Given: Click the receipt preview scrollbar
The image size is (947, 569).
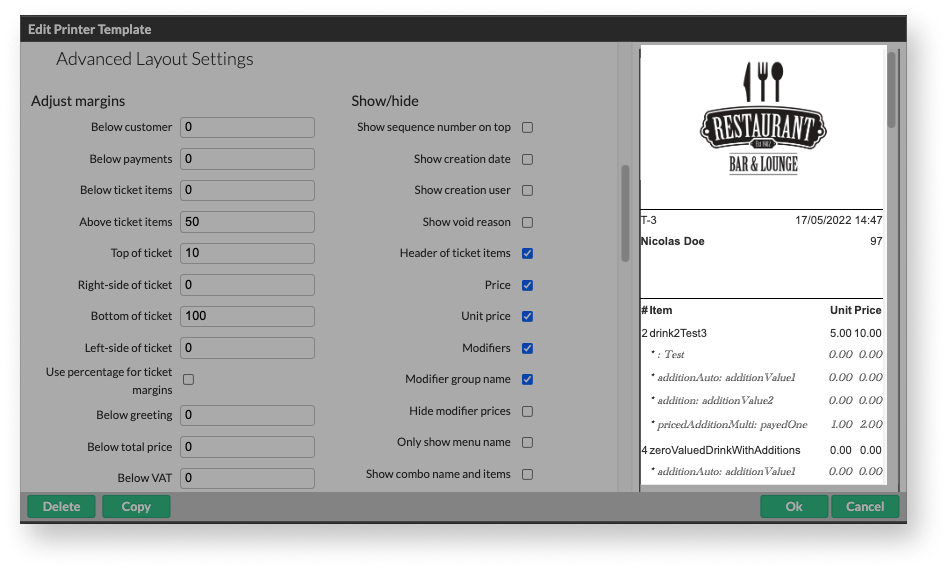Looking at the screenshot, I should pos(891,90).
